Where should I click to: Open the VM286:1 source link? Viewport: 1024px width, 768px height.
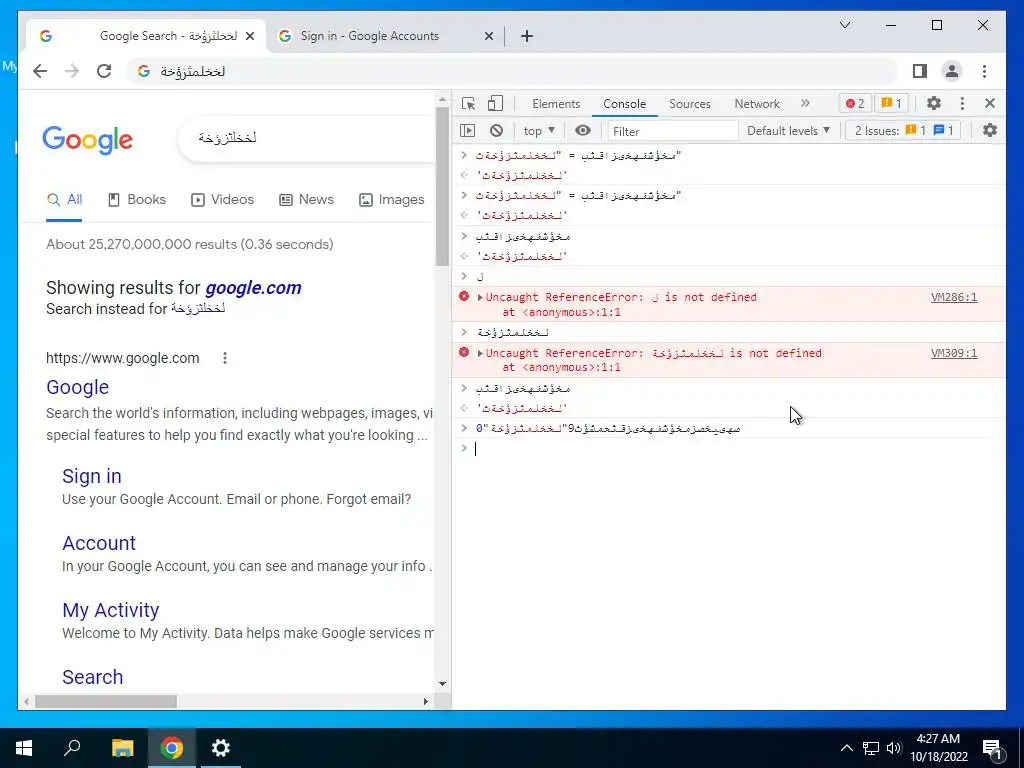tap(953, 297)
